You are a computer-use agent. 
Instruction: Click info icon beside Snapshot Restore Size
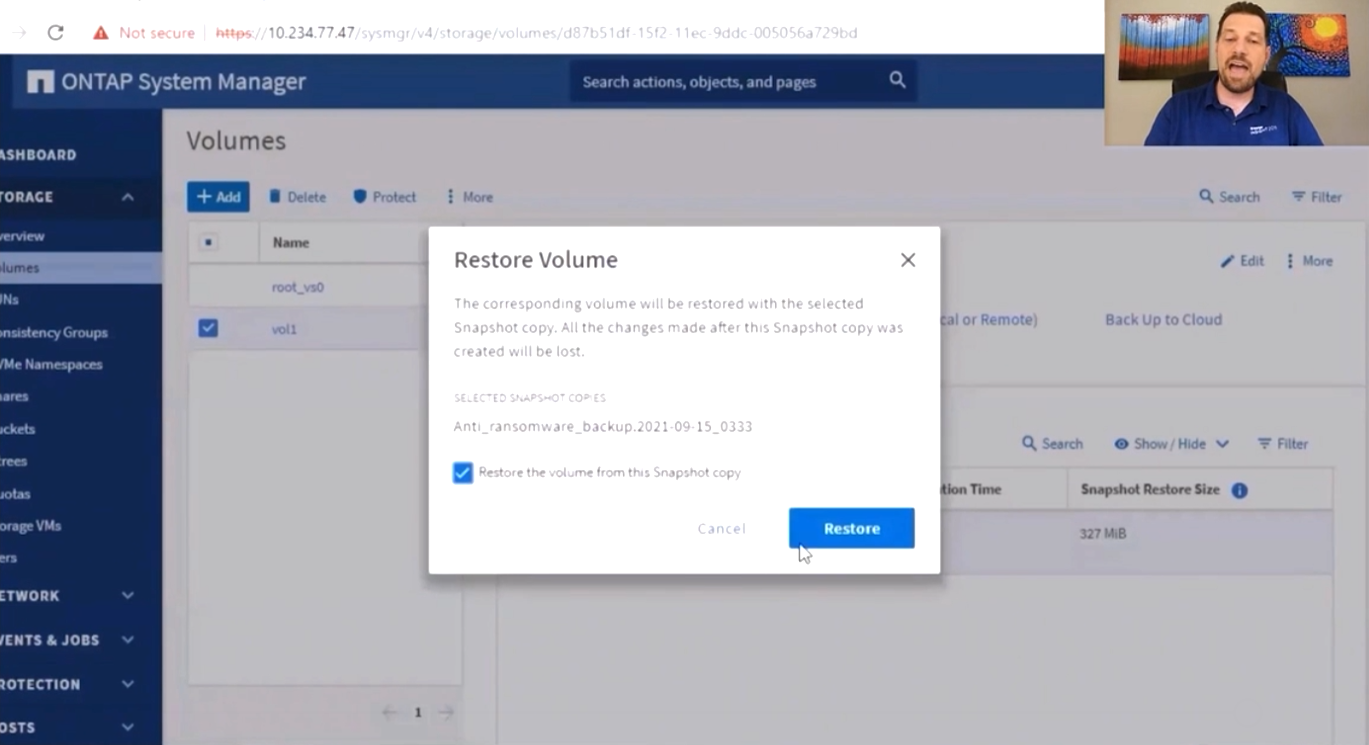click(x=1239, y=490)
